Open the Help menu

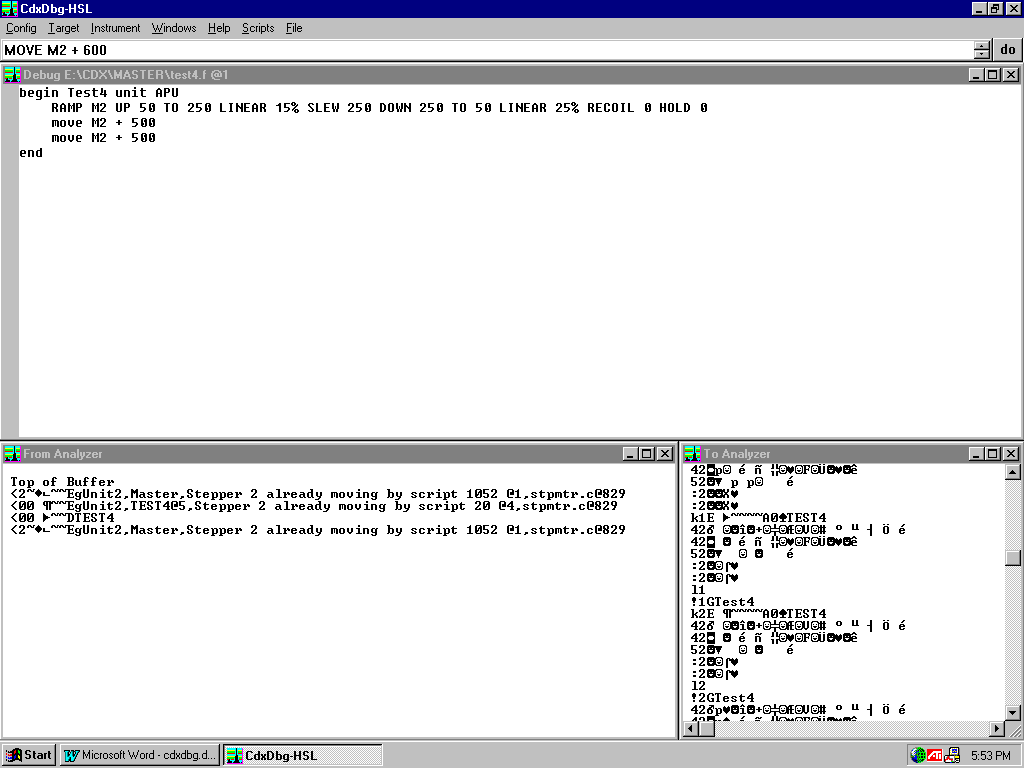click(219, 28)
